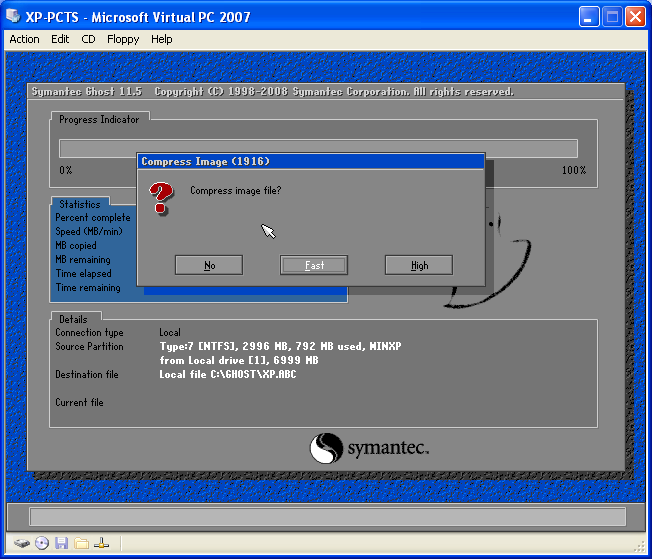This screenshot has height=559, width=652.
Task: Click the 'from Local drive [1], 6999 MB' text
Action: coord(239,360)
